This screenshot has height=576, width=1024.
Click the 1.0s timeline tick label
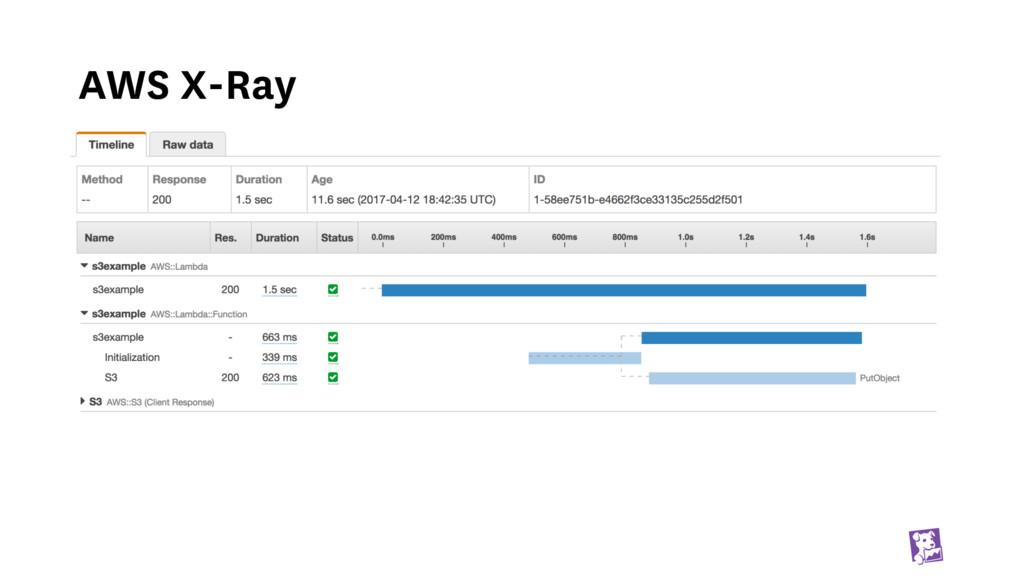[x=686, y=237]
